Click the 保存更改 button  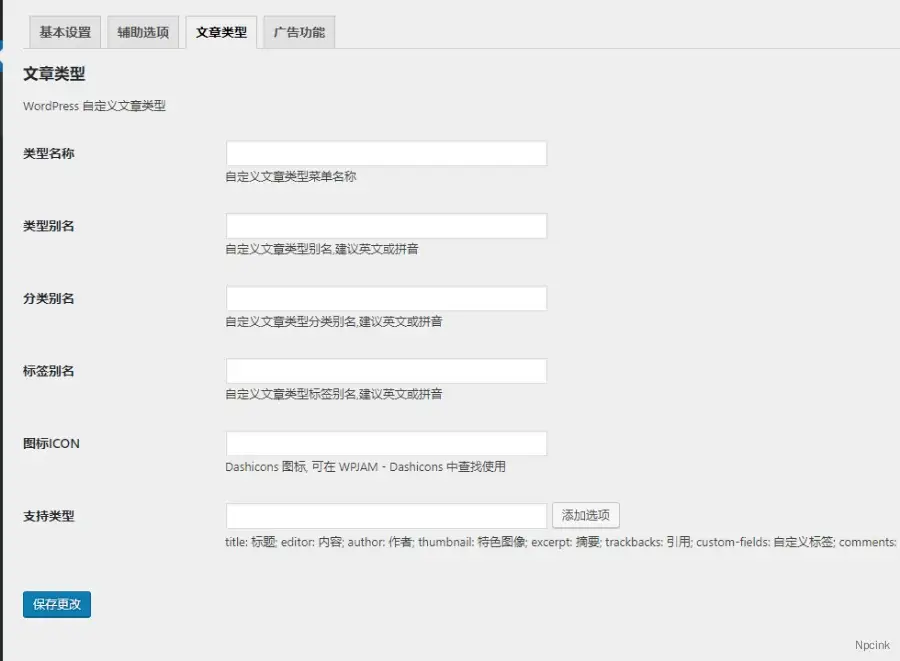[x=56, y=604]
